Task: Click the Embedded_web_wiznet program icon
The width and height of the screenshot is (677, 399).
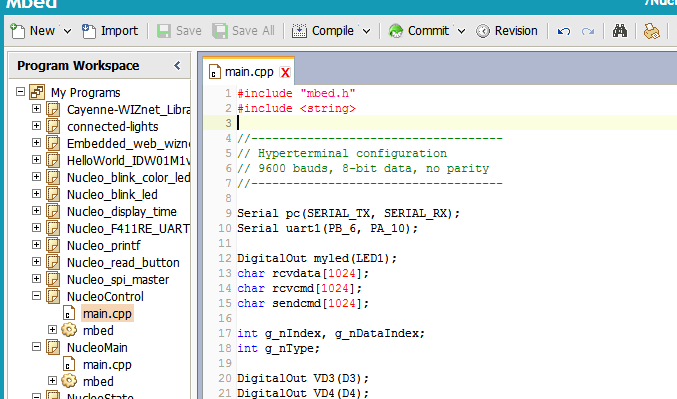Action: (53, 143)
